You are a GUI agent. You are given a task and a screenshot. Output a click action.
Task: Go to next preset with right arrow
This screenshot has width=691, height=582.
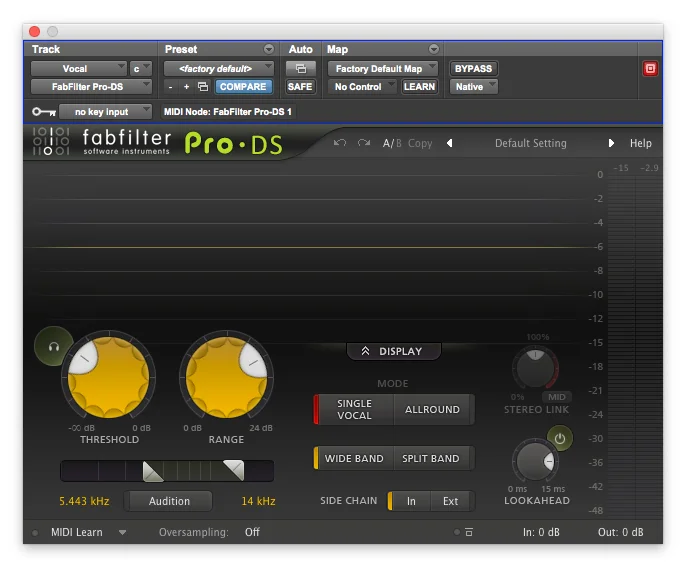pyautogui.click(x=611, y=143)
